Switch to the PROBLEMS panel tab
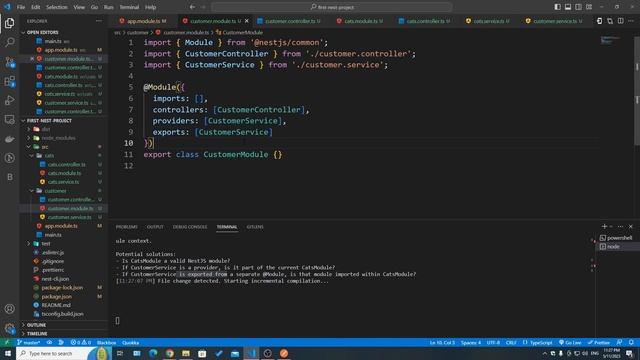 coord(127,227)
